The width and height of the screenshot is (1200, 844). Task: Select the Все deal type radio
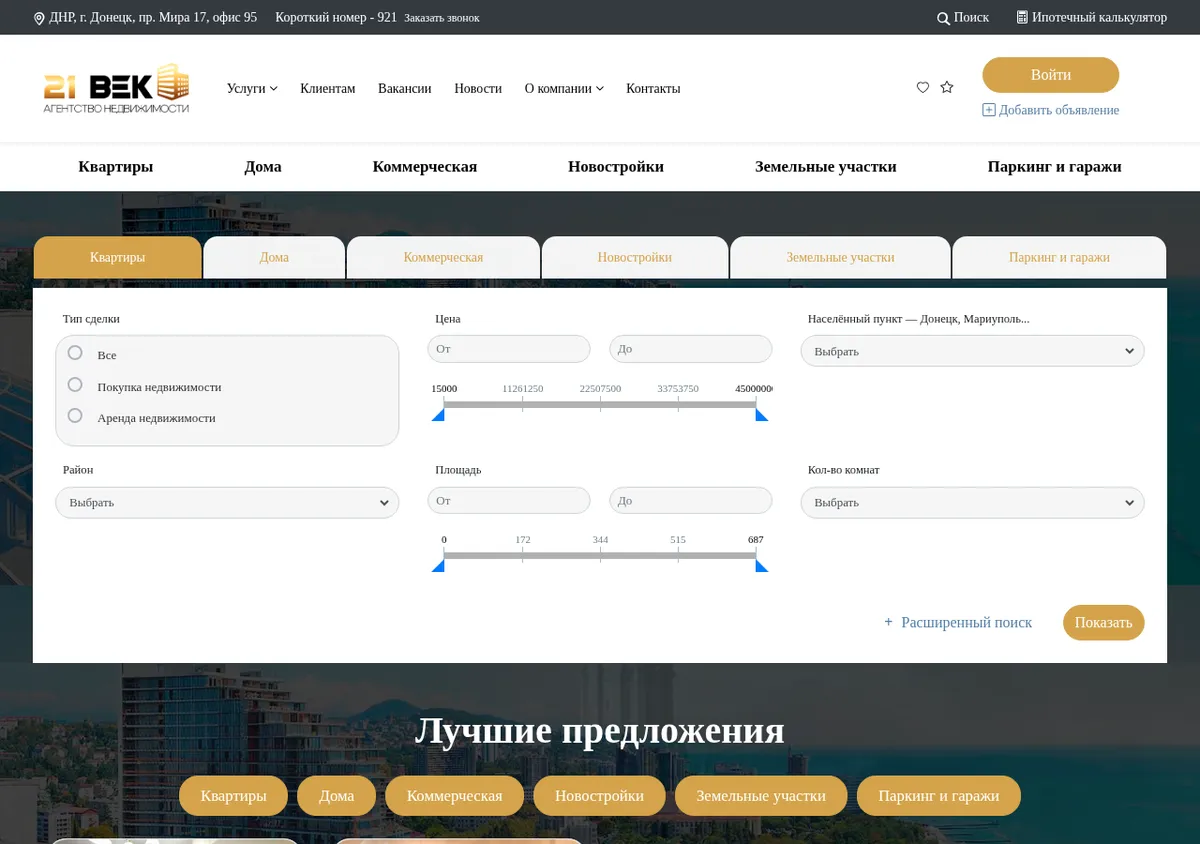[x=75, y=353]
